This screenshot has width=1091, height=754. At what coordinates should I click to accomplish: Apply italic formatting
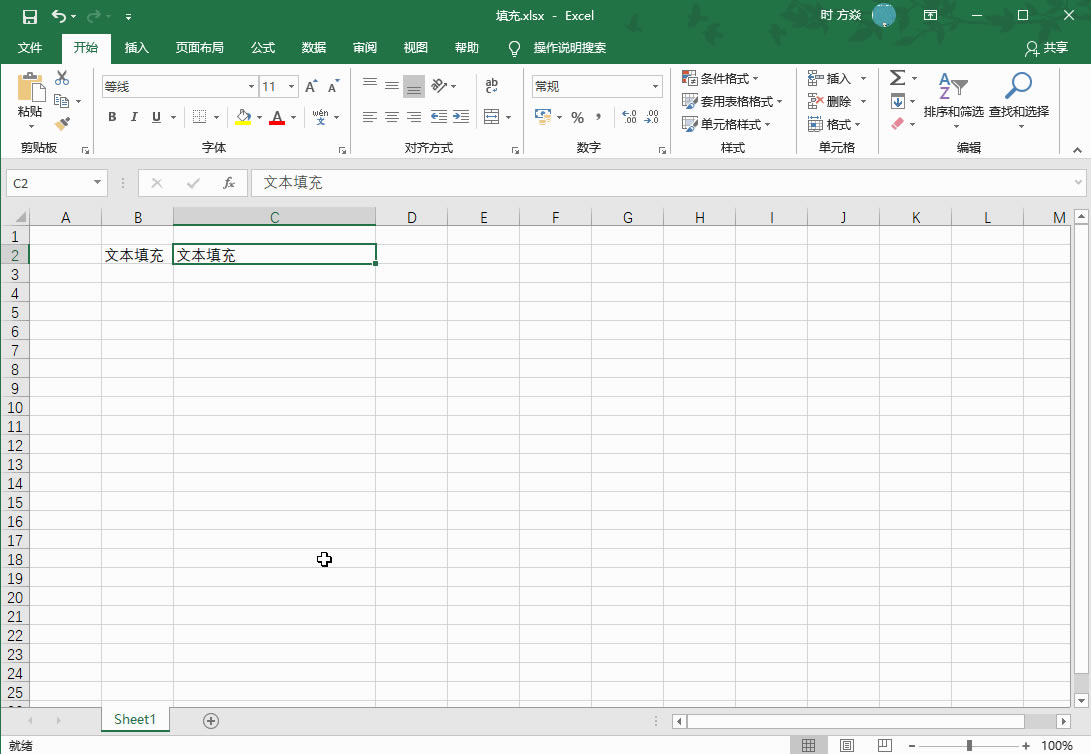(x=133, y=117)
